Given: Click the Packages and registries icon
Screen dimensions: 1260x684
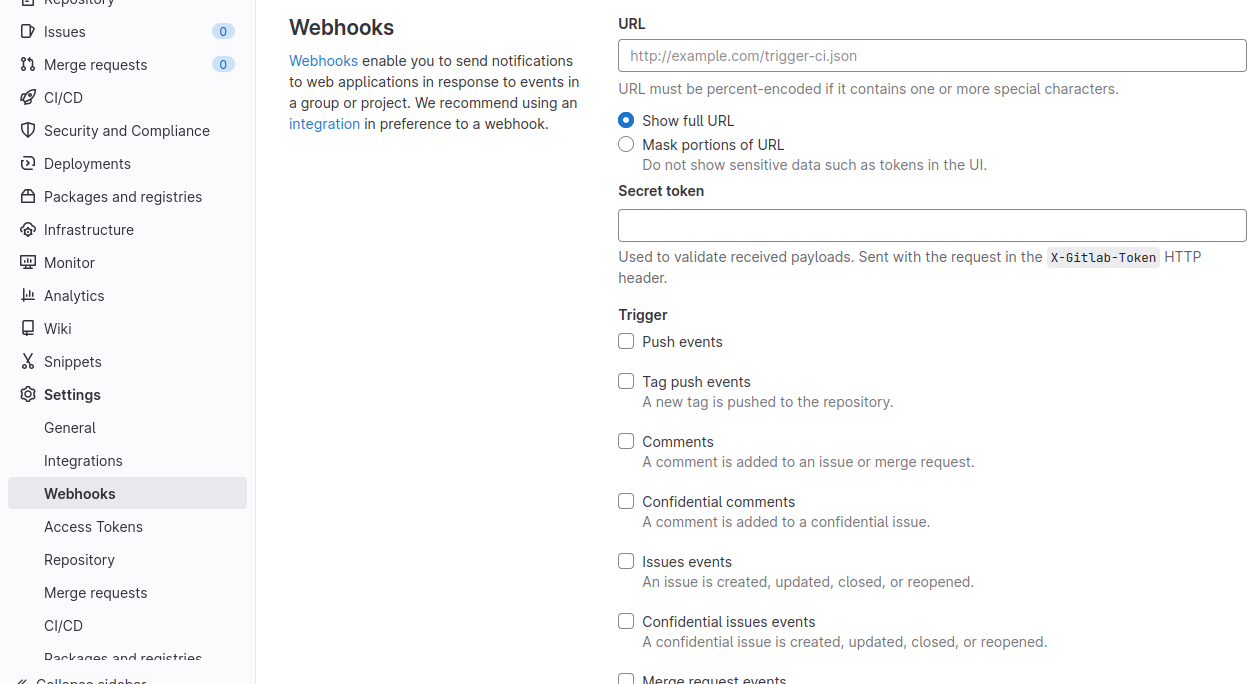Looking at the screenshot, I should (28, 197).
